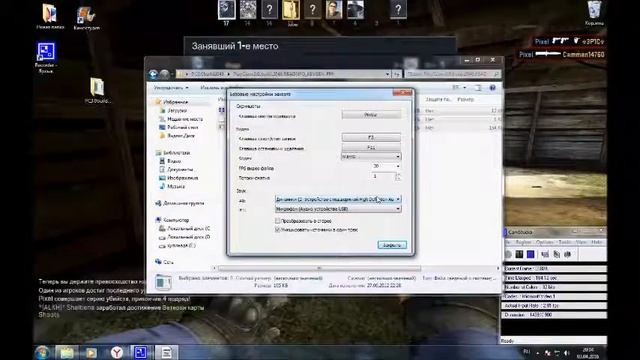Click CamStudio's fifth toolbar icon, after Stop

(x=556, y=254)
